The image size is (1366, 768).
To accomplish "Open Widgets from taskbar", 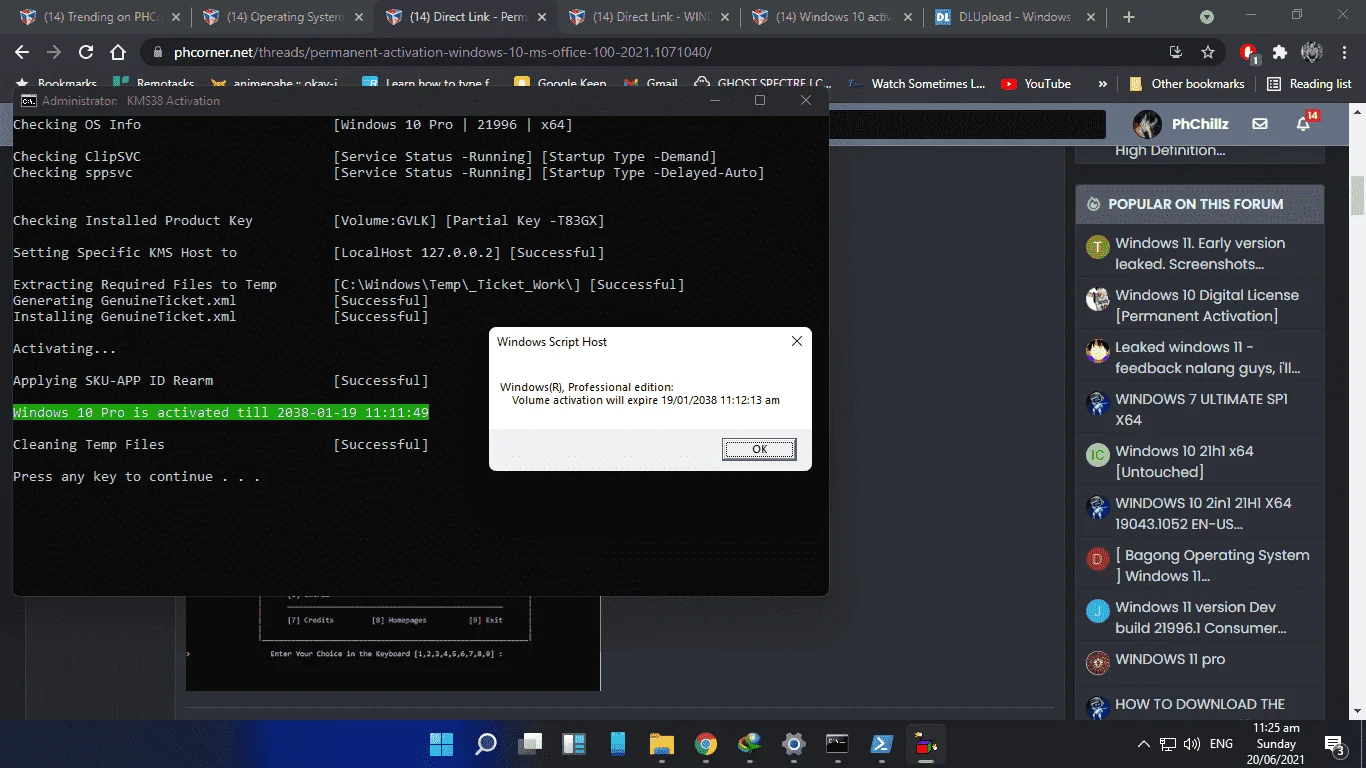I will point(574,744).
